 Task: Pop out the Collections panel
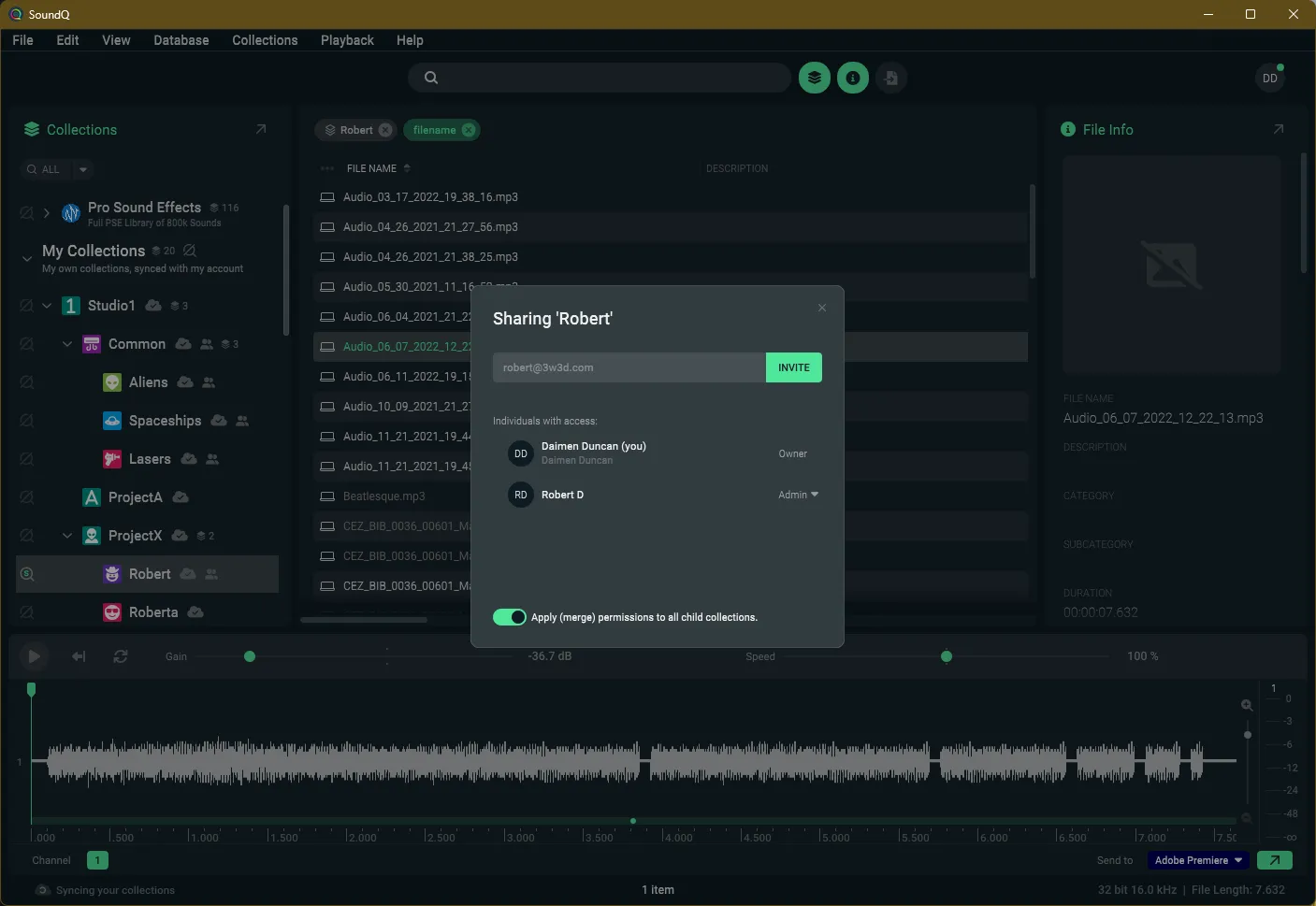pos(261,129)
